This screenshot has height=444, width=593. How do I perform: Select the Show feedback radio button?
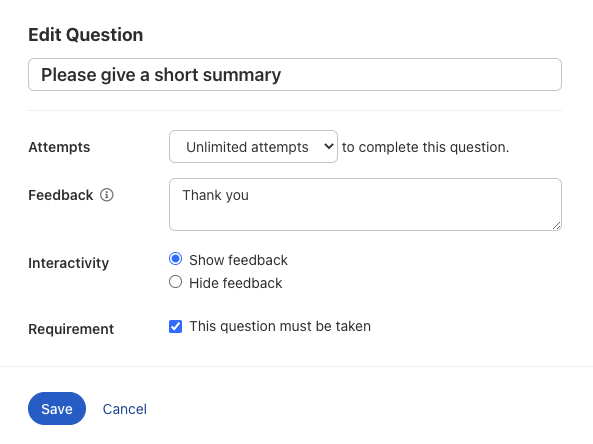coord(175,259)
